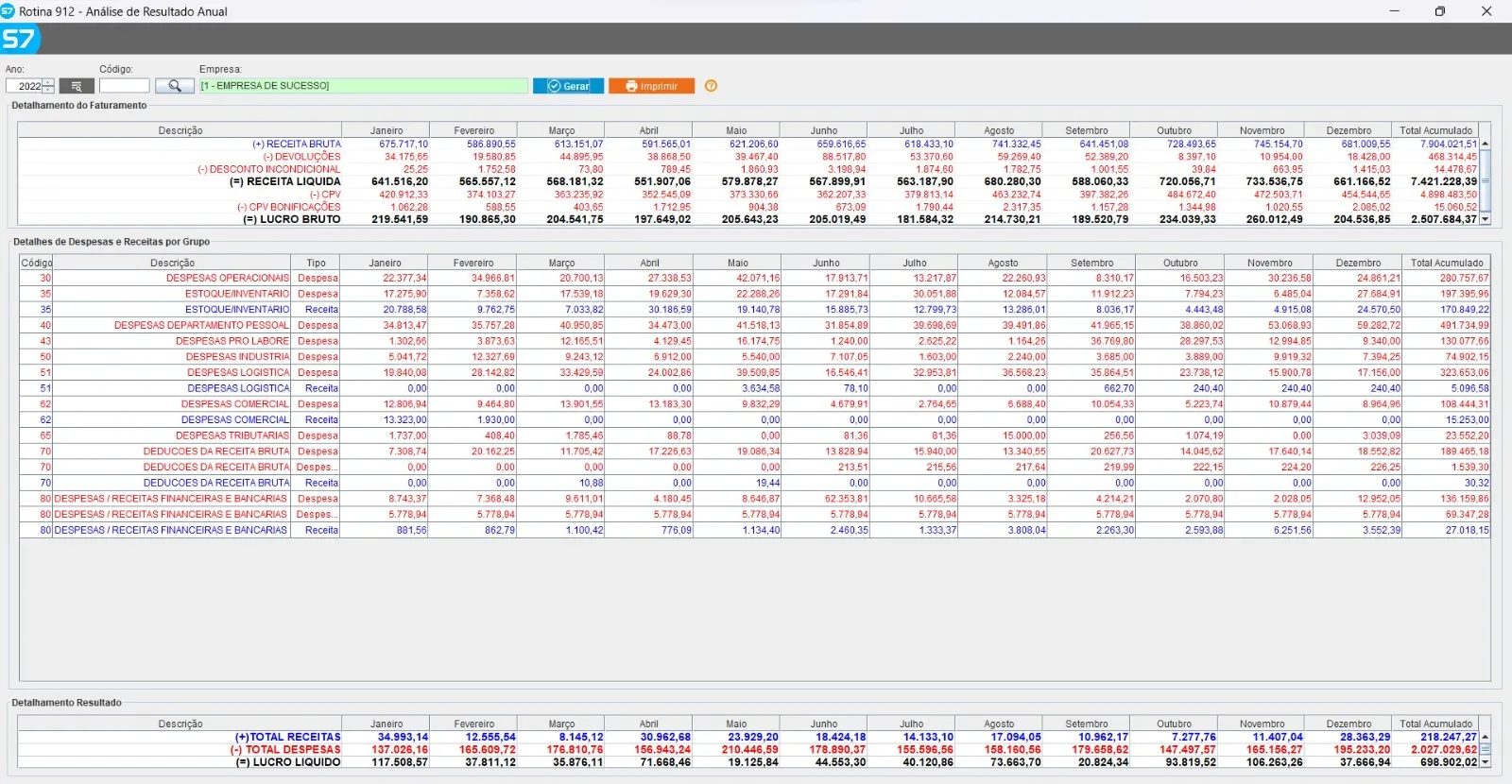Select the Empresa field showing EMPRESA DE SUCESSO
This screenshot has height=784, width=1512.
(x=363, y=86)
